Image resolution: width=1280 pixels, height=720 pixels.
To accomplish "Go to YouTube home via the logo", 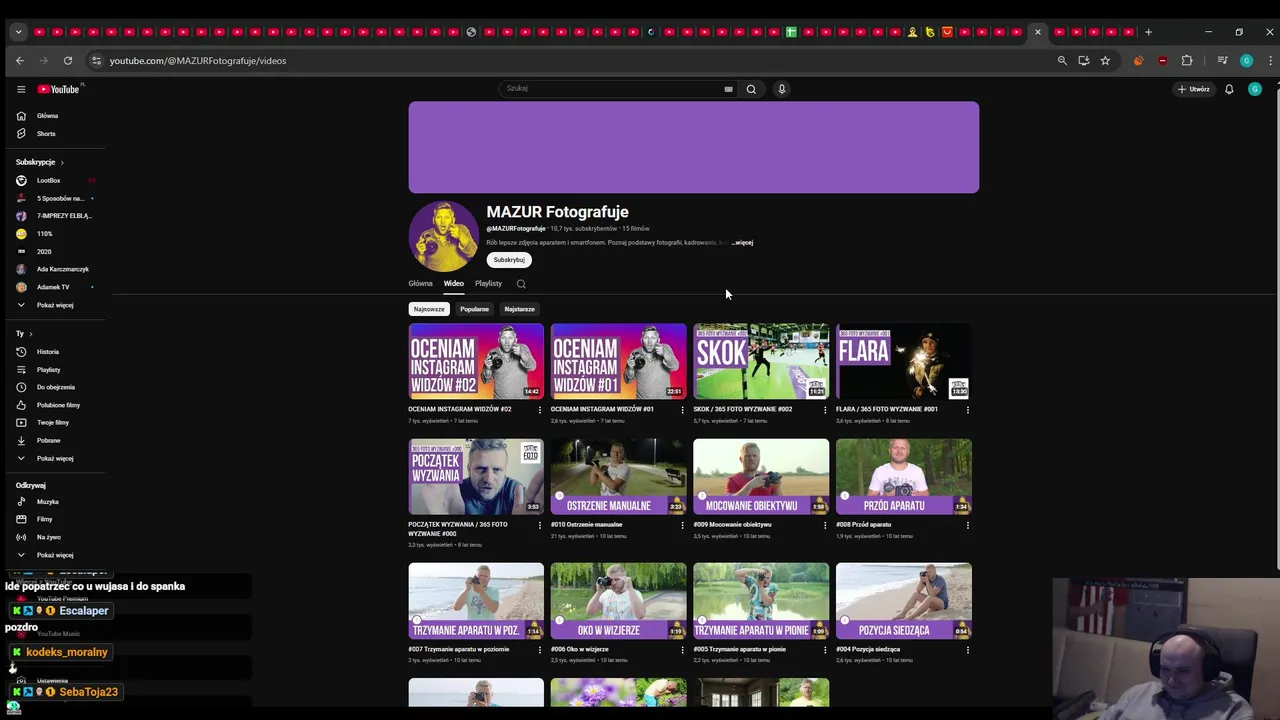I will point(58,89).
